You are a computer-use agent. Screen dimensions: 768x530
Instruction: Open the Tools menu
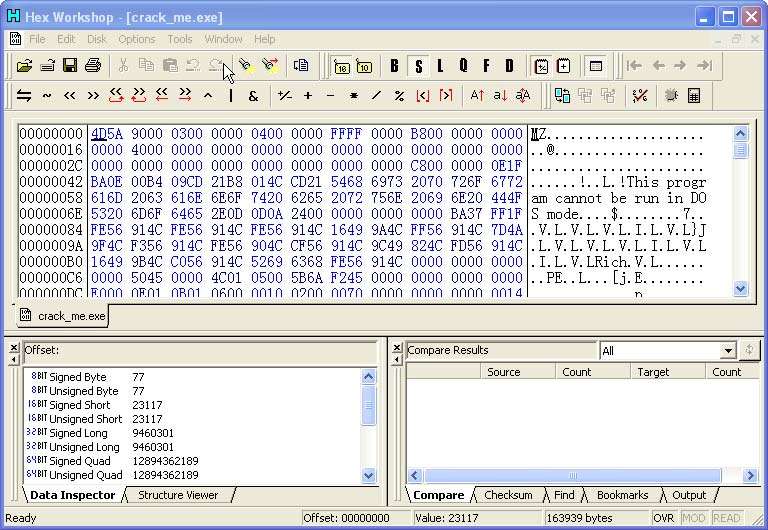point(180,39)
